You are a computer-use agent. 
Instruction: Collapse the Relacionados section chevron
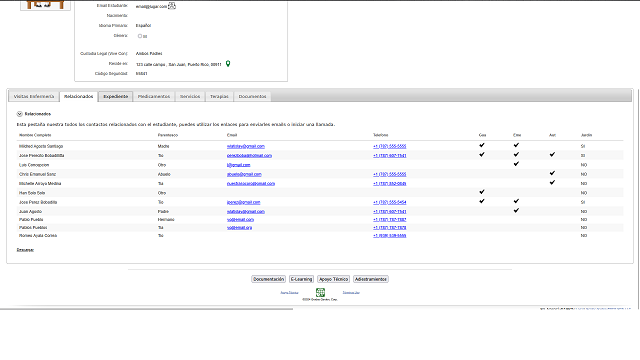click(x=19, y=114)
